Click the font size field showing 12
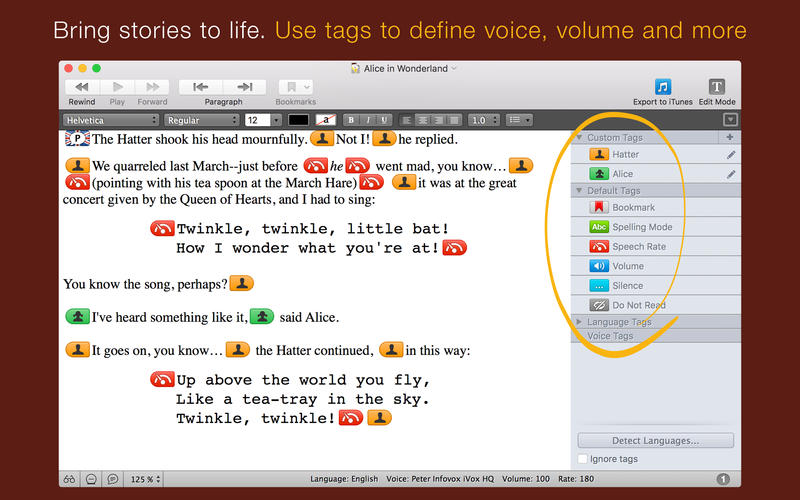This screenshot has width=800, height=500. 258,120
